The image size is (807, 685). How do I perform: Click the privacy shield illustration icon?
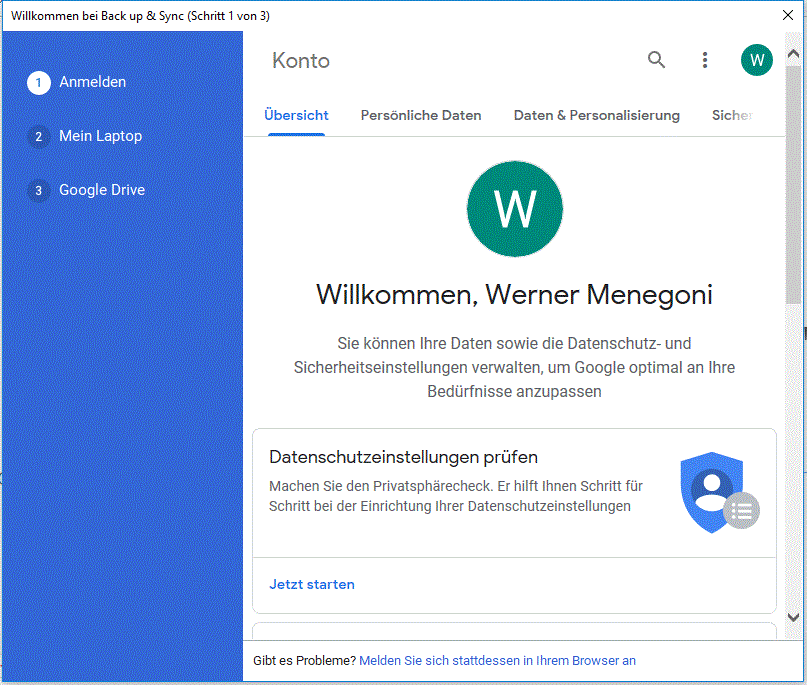(720, 493)
